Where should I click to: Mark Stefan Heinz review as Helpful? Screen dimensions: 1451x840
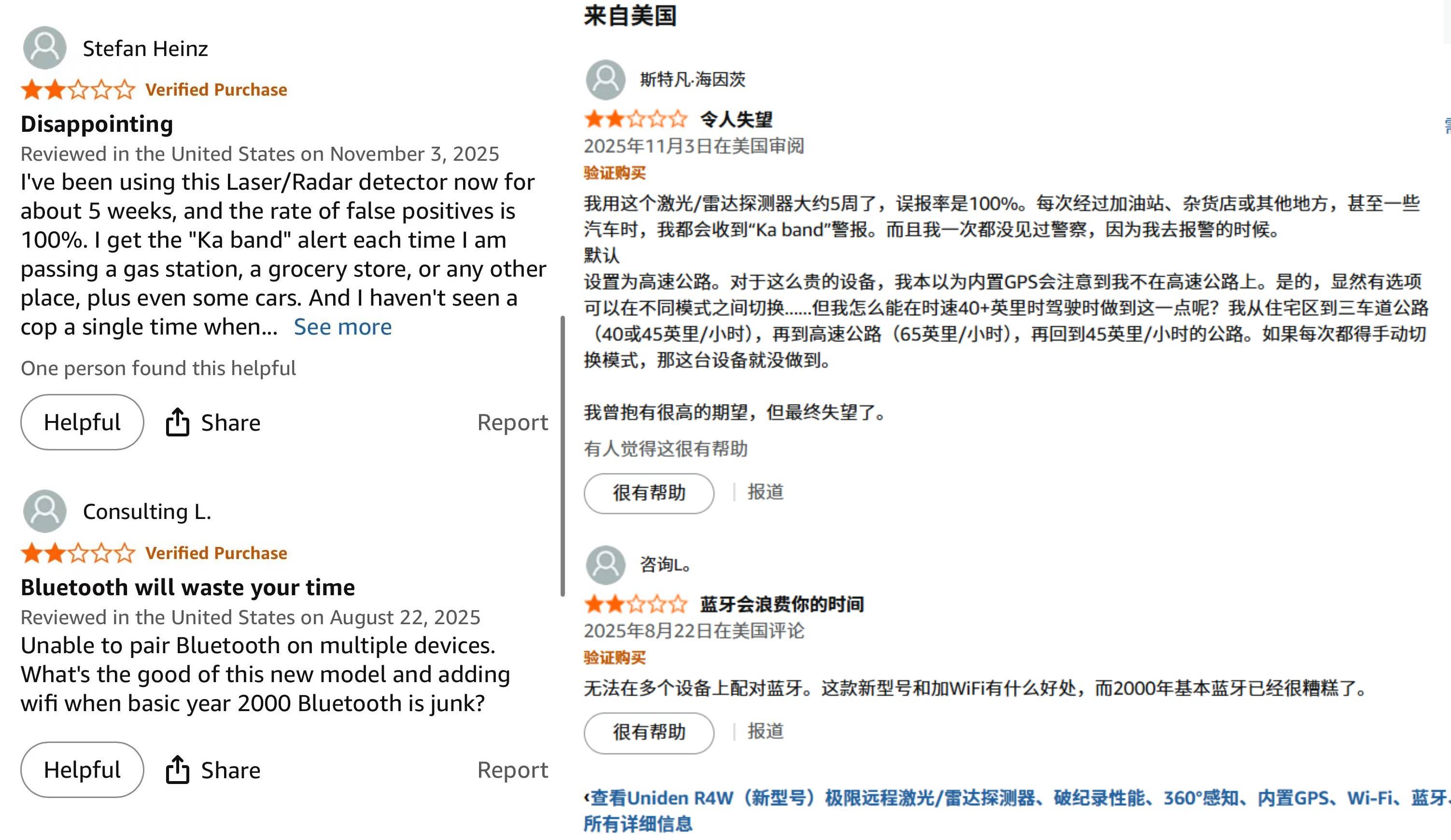(x=82, y=422)
